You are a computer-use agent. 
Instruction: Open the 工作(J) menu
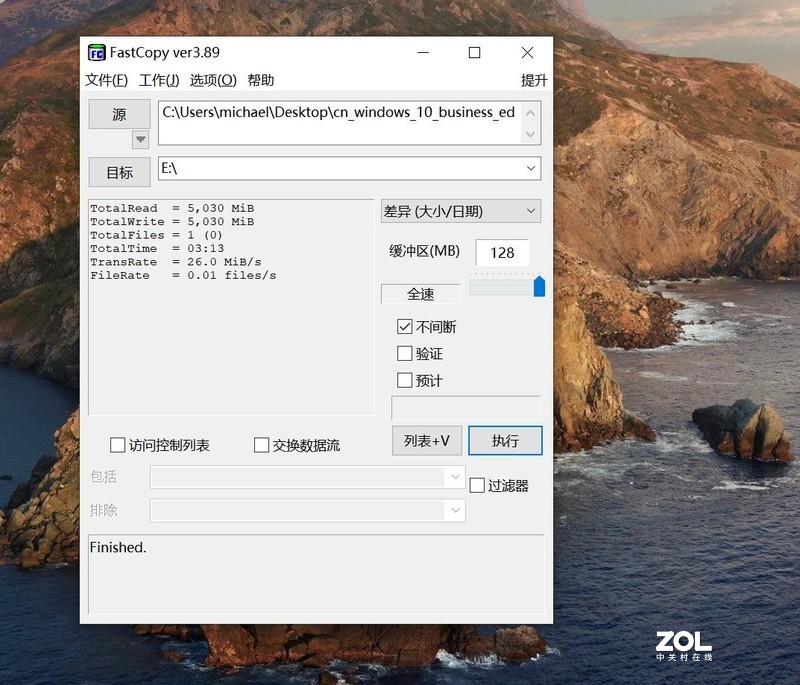pyautogui.click(x=159, y=80)
